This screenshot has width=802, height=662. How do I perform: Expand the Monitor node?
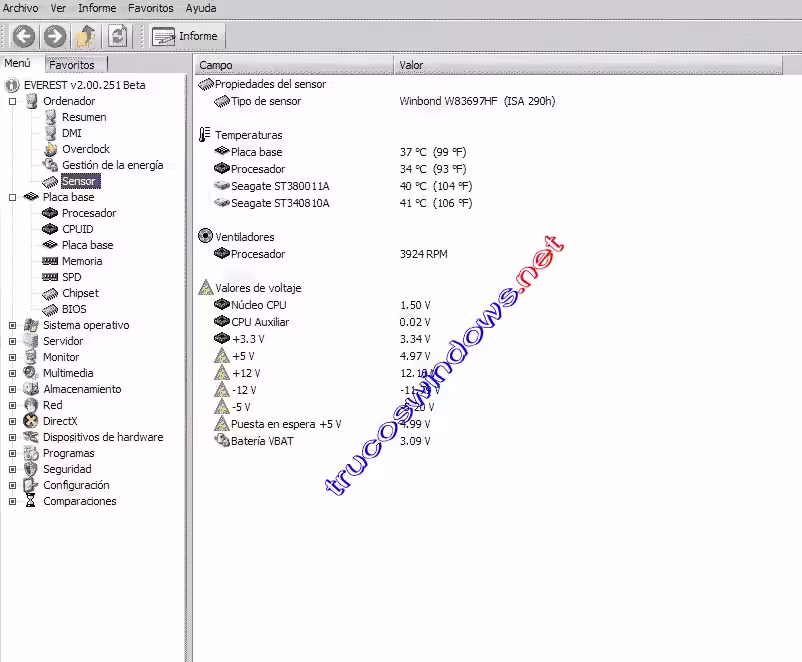tap(12, 358)
